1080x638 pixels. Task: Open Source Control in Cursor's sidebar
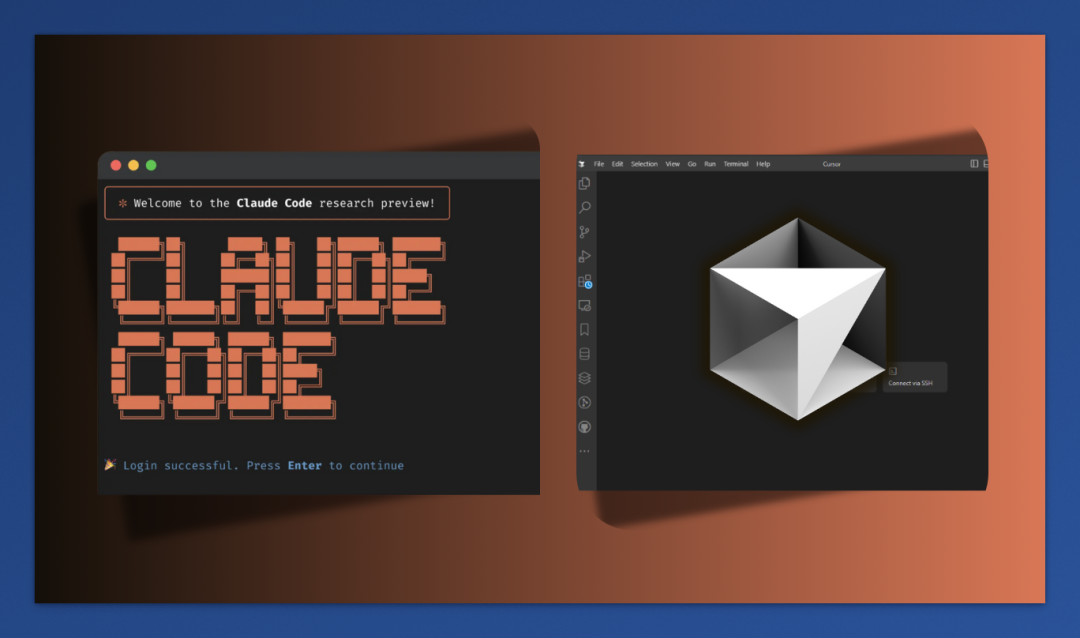584,232
